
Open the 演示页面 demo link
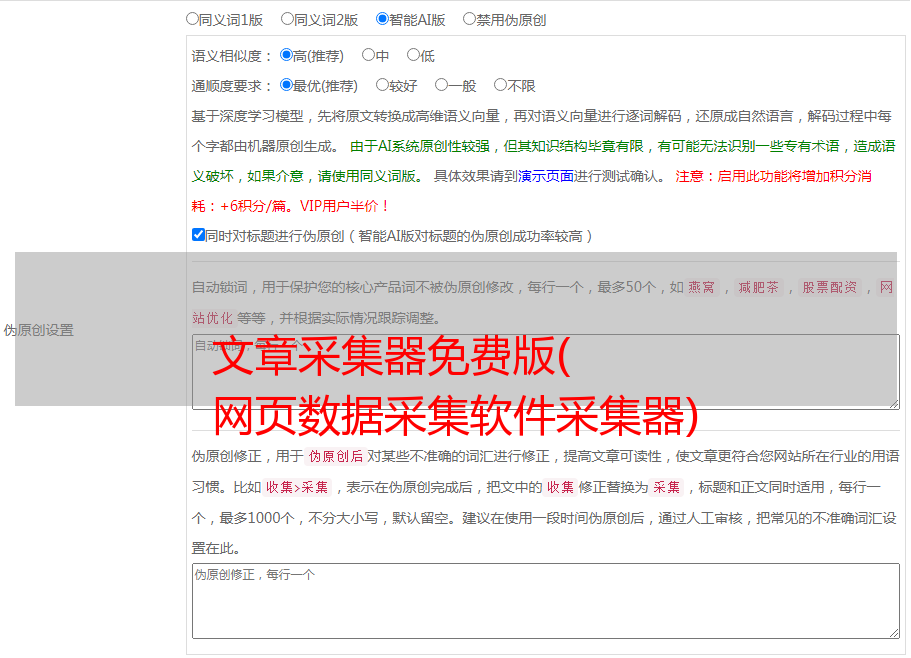[545, 176]
